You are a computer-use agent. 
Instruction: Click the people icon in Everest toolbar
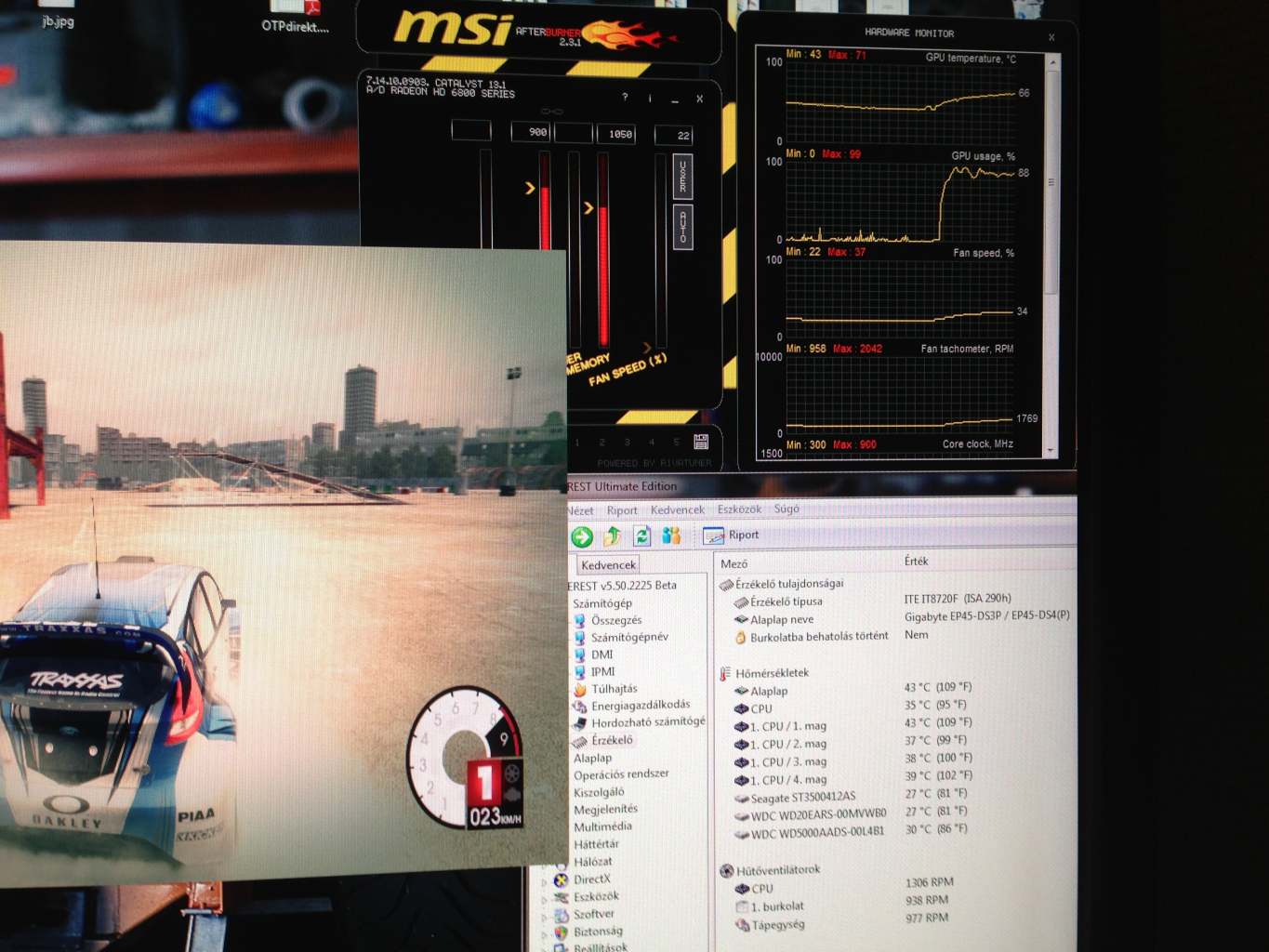(671, 535)
